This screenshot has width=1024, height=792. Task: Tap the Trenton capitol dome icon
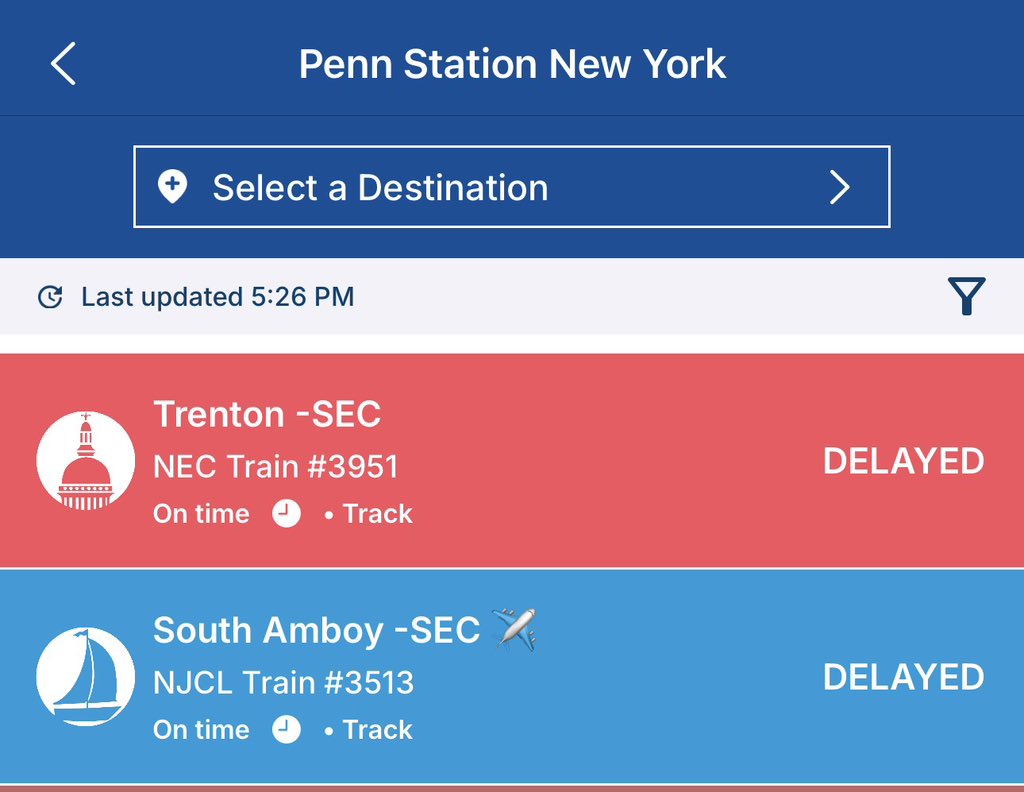pyautogui.click(x=86, y=460)
